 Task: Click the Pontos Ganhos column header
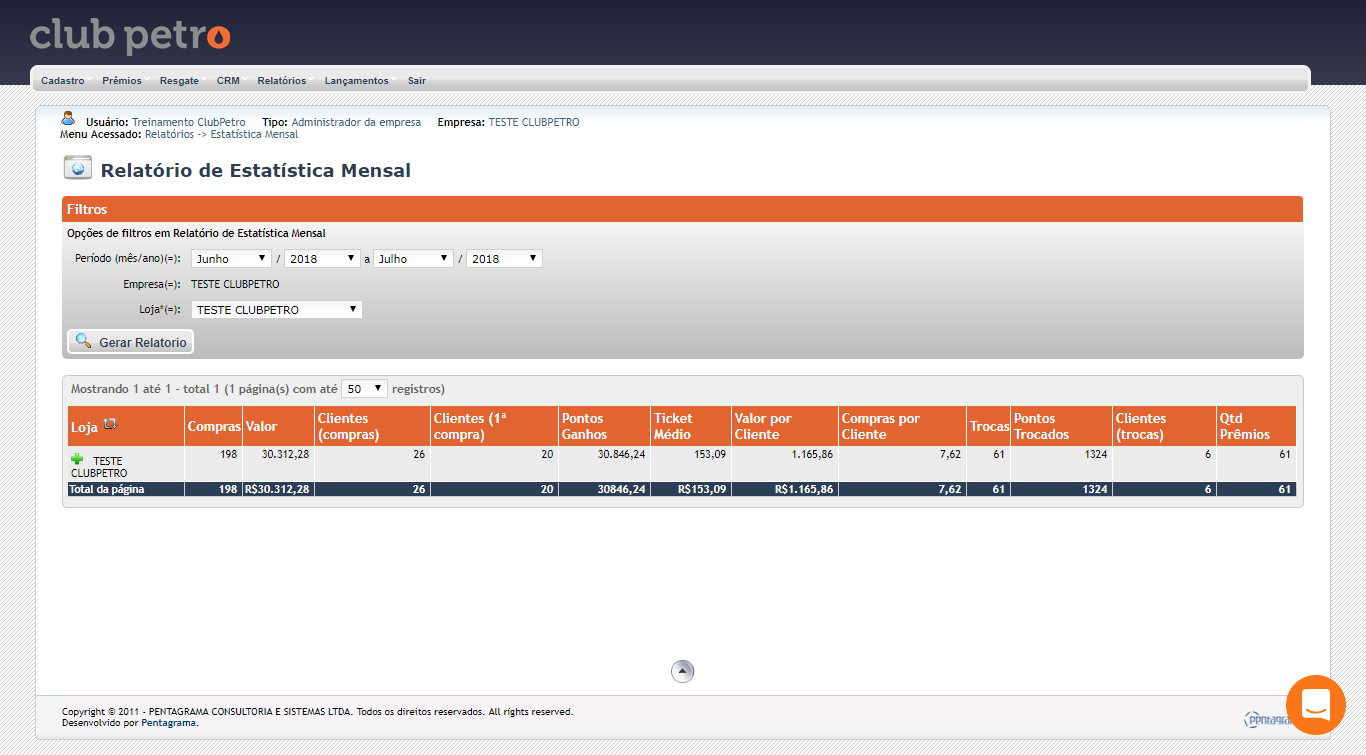[604, 426]
